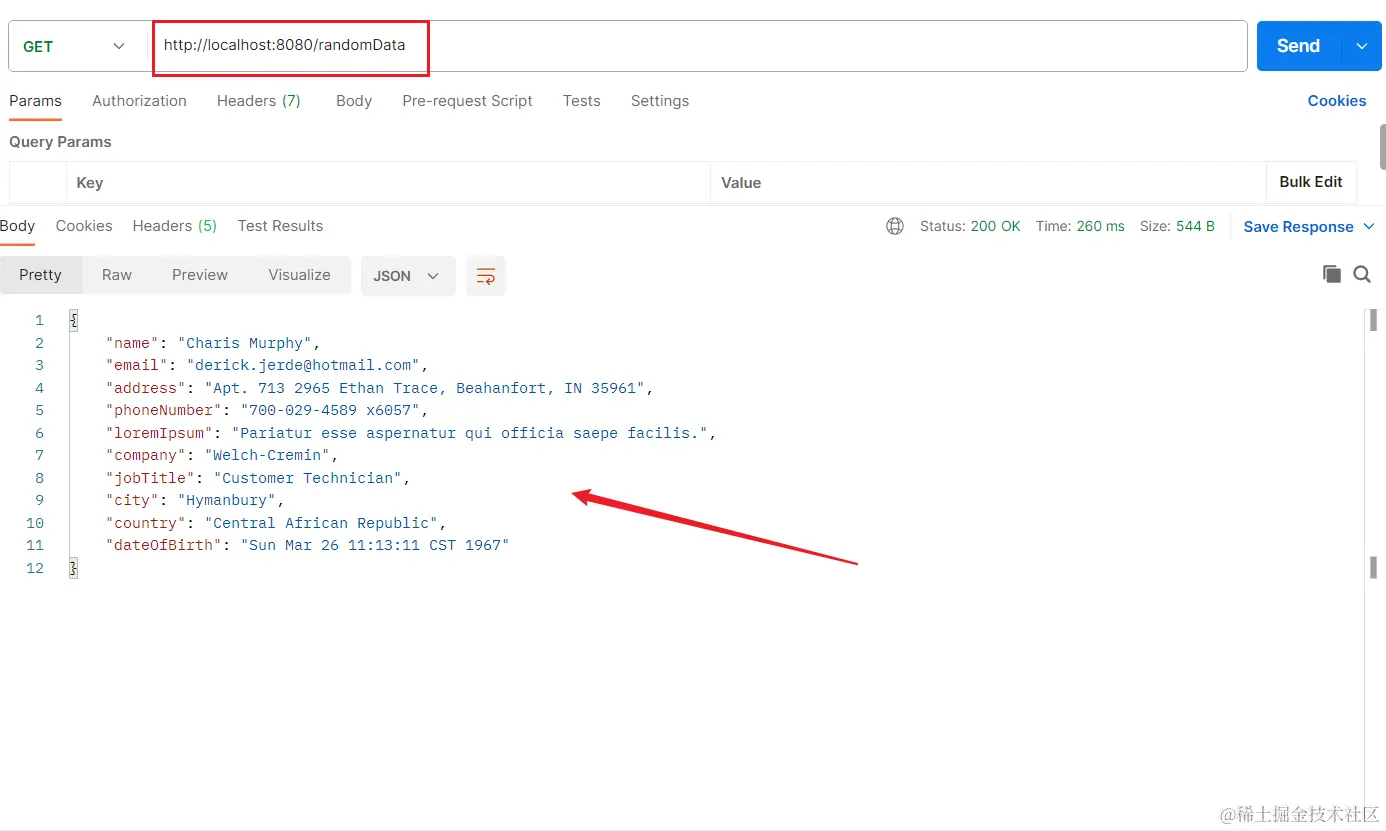This screenshot has height=831, width=1386.
Task: Click the Size: 544 B text
Action: (x=1177, y=226)
